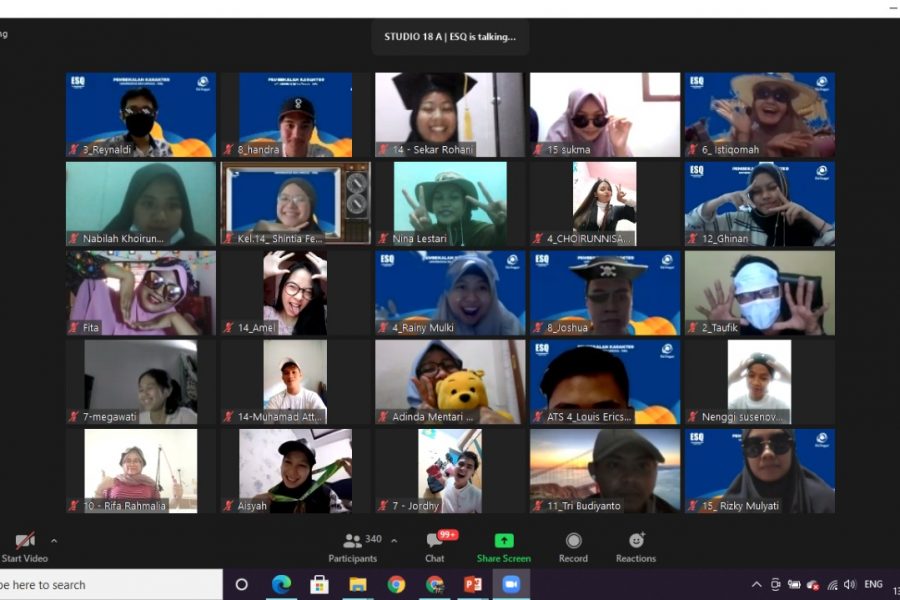Open the Chat panel
The image size is (900, 600).
pyautogui.click(x=434, y=546)
